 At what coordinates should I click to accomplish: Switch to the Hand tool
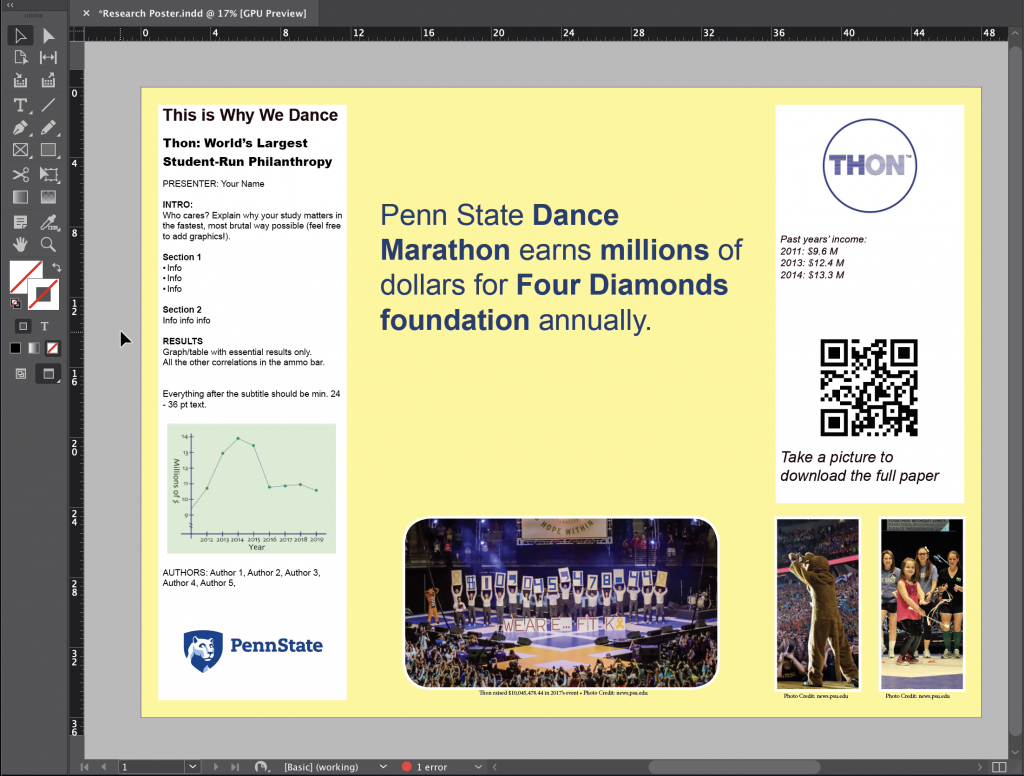[20, 245]
